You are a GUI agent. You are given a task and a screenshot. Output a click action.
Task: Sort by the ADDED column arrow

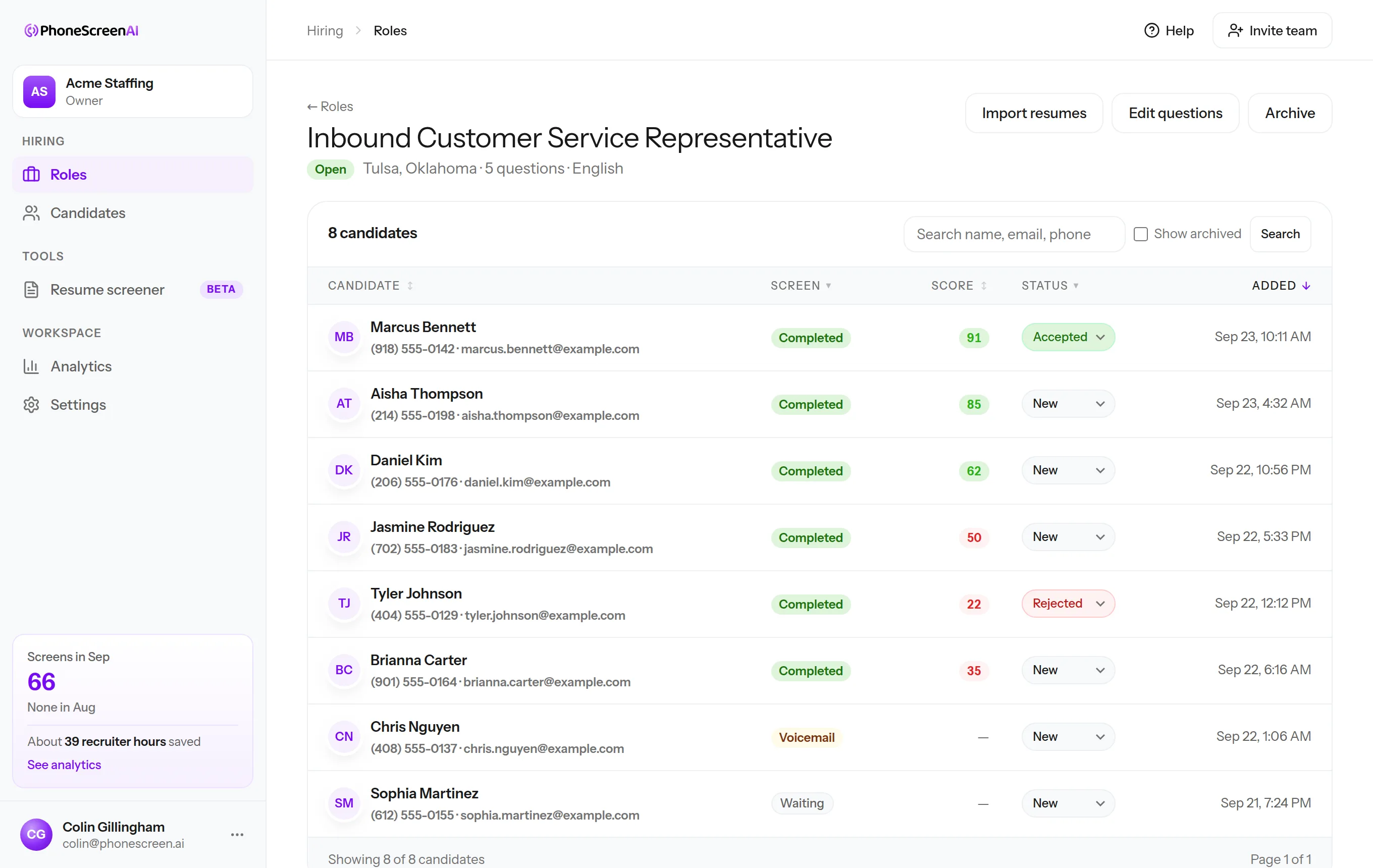point(1306,286)
